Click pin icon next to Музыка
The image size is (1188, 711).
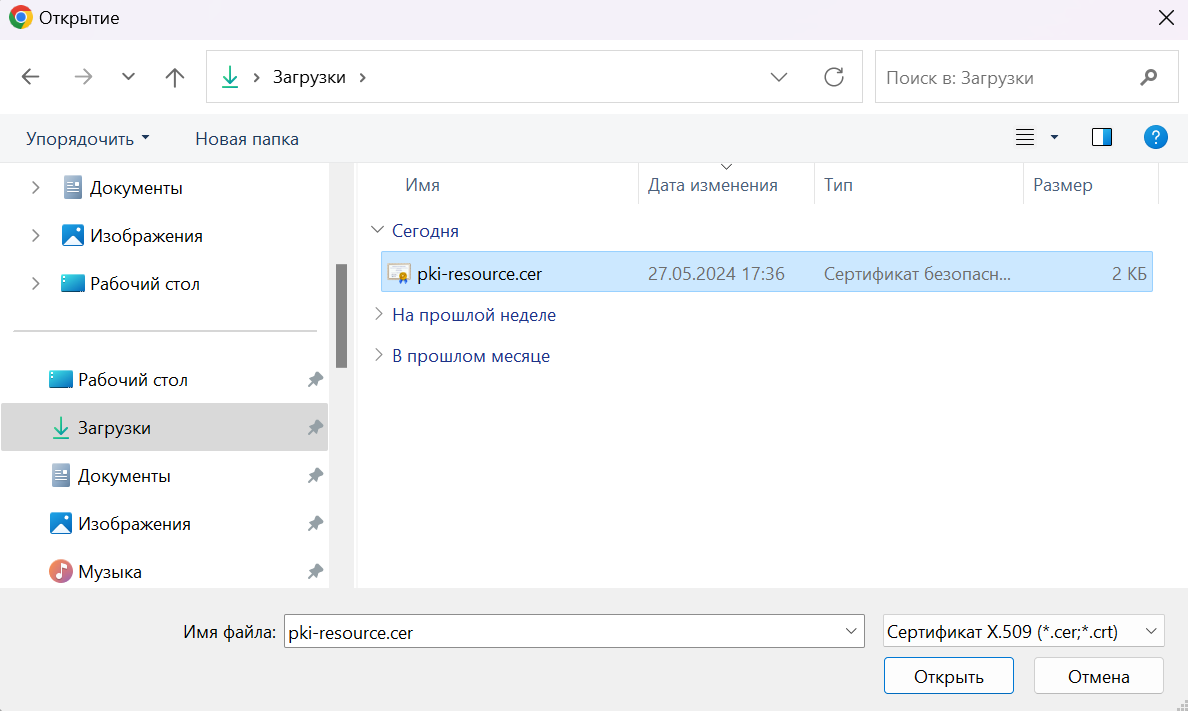tap(315, 572)
